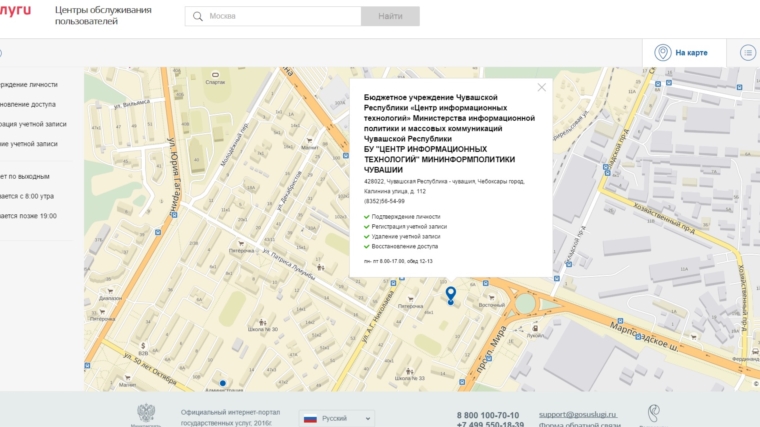Click the Администрация blue dot marker
Viewport: 760px width, 427px height.
[223, 383]
